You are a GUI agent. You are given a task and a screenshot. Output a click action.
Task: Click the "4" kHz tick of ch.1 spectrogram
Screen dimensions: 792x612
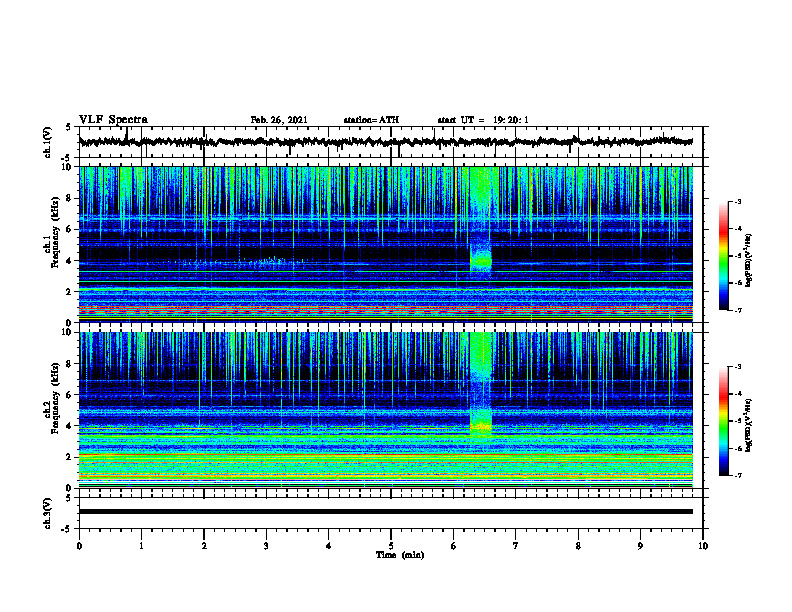click(70, 261)
